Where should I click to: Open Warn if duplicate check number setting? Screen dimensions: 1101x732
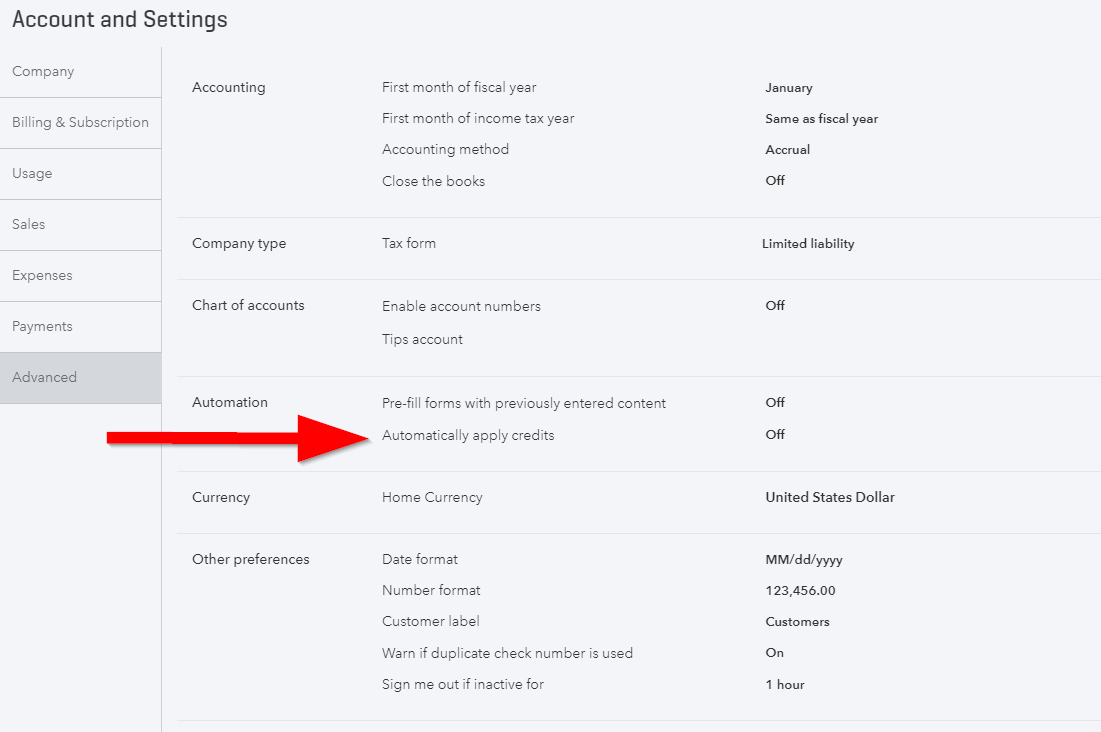507,653
